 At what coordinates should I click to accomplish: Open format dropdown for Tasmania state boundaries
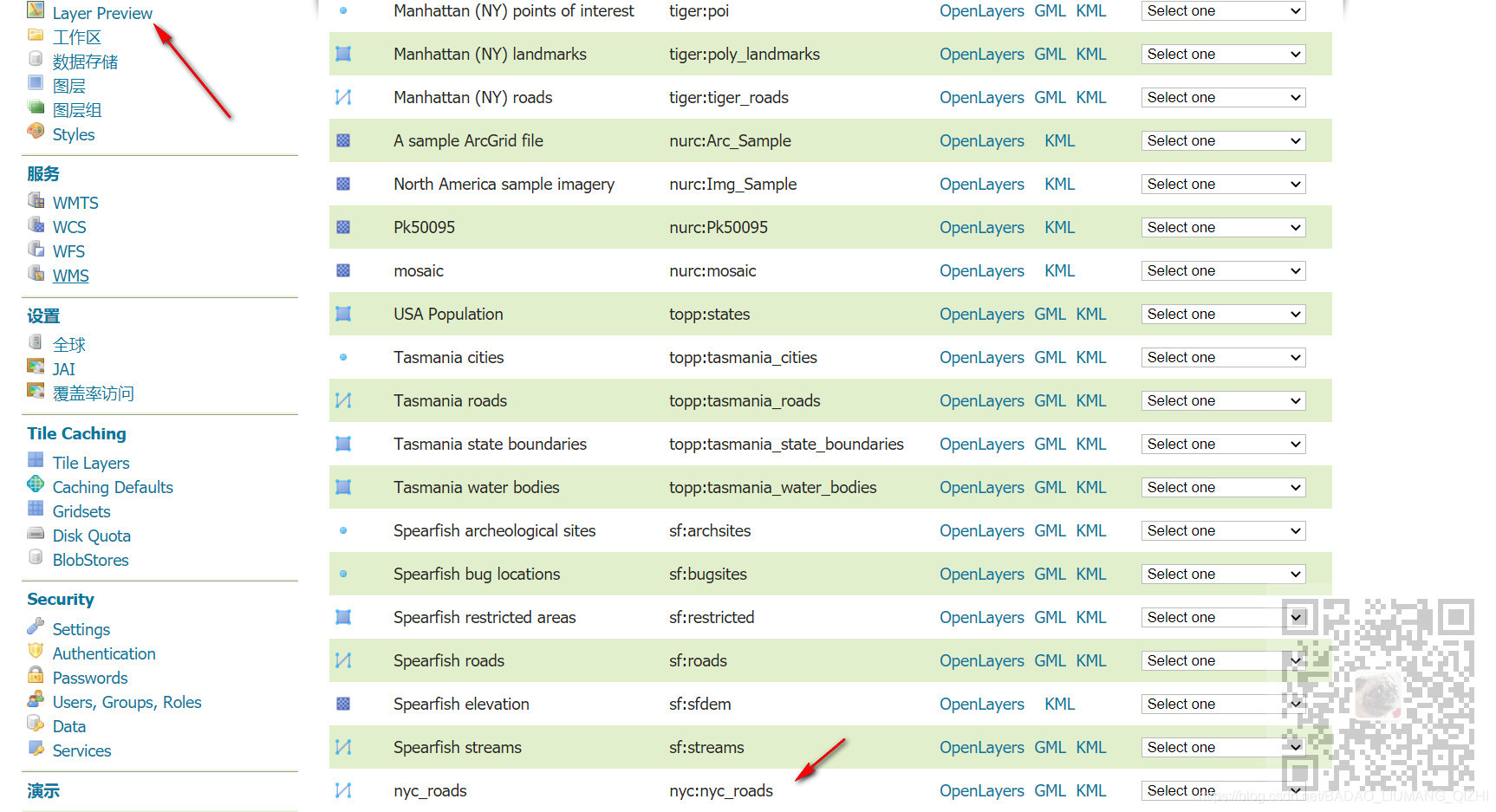point(1223,444)
